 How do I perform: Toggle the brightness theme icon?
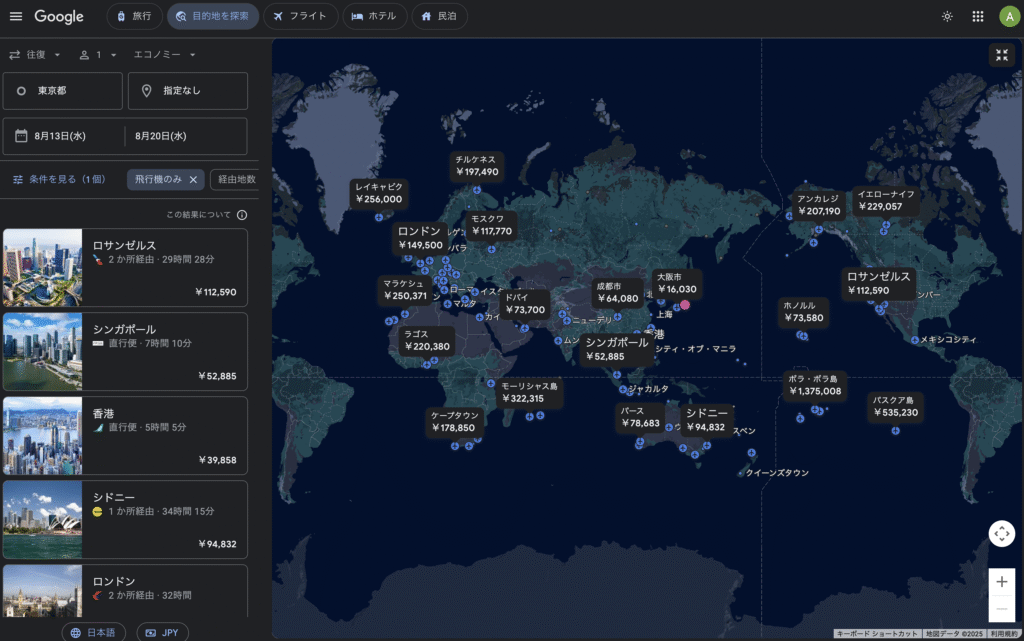(947, 16)
